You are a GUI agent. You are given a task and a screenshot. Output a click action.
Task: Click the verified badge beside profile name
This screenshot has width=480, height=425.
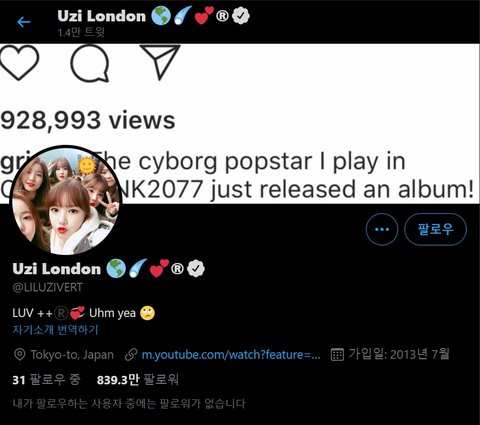click(x=196, y=269)
